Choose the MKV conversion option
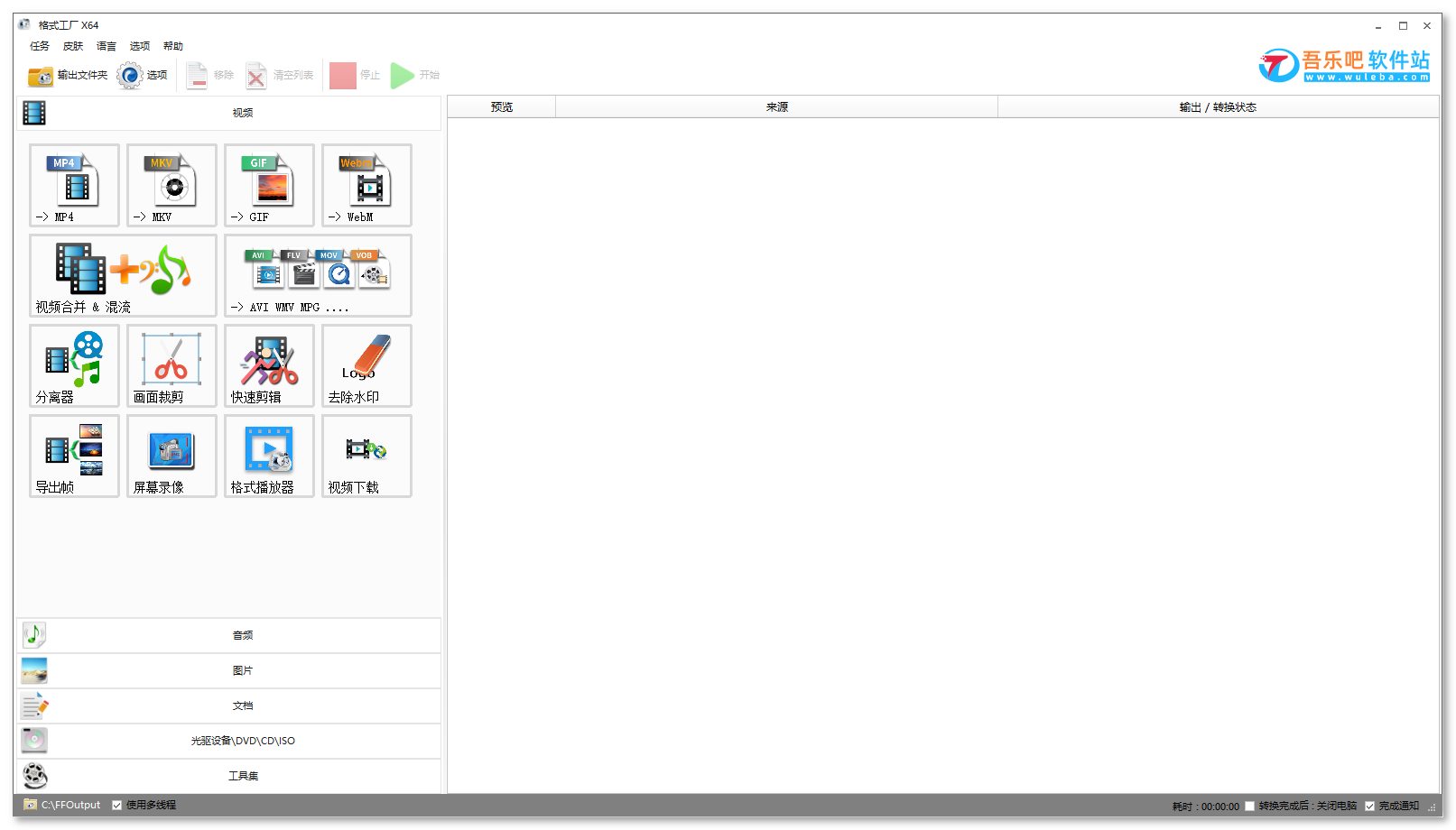Screen dimensions: 1456x830 pos(172,185)
